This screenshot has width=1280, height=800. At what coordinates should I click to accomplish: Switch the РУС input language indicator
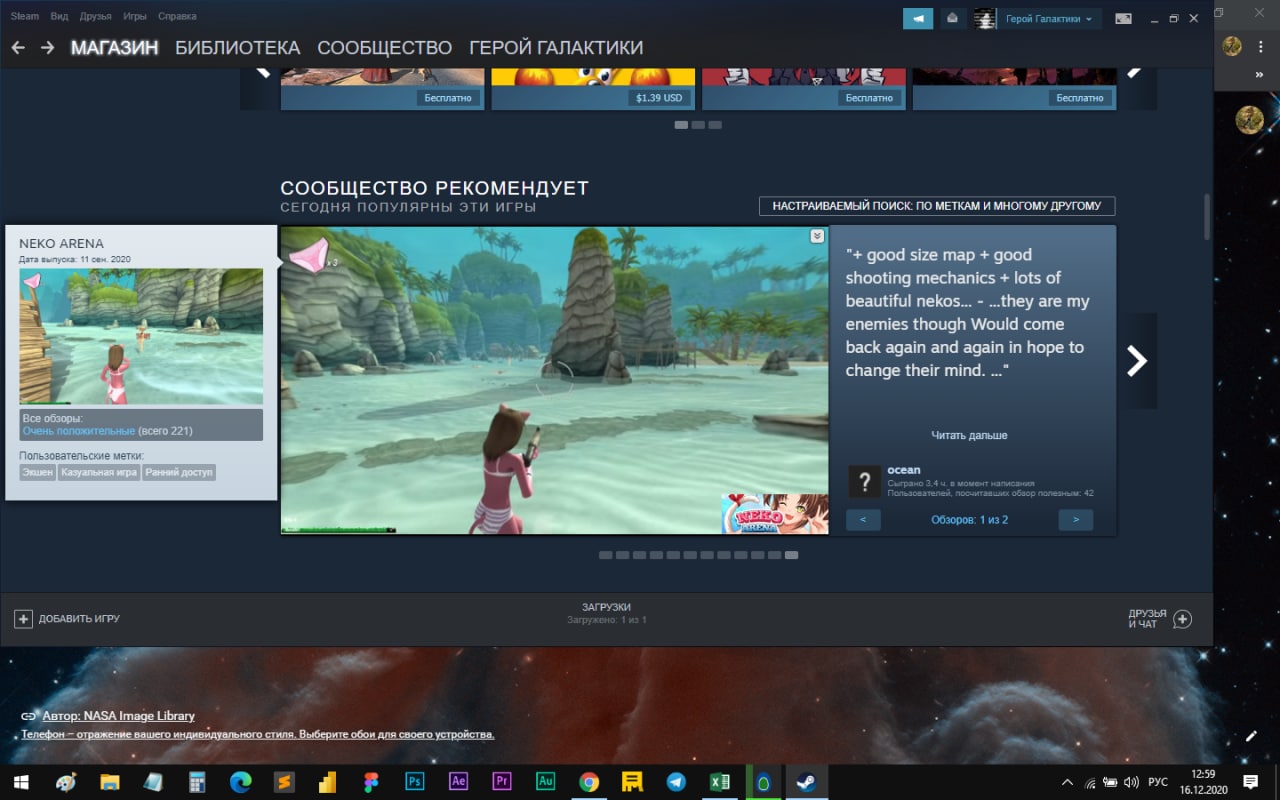click(x=1156, y=782)
